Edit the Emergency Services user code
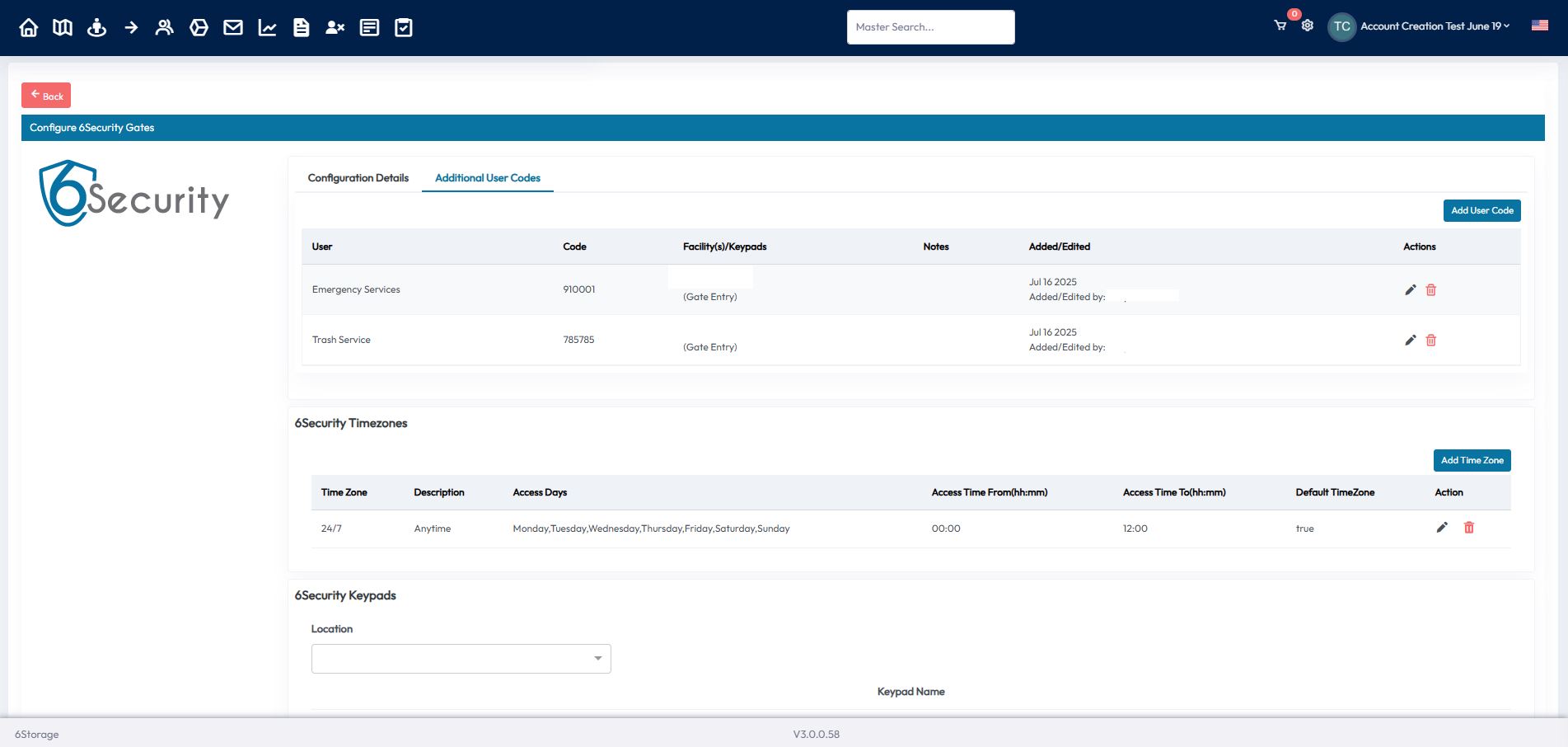The height and width of the screenshot is (747, 1568). (1411, 289)
